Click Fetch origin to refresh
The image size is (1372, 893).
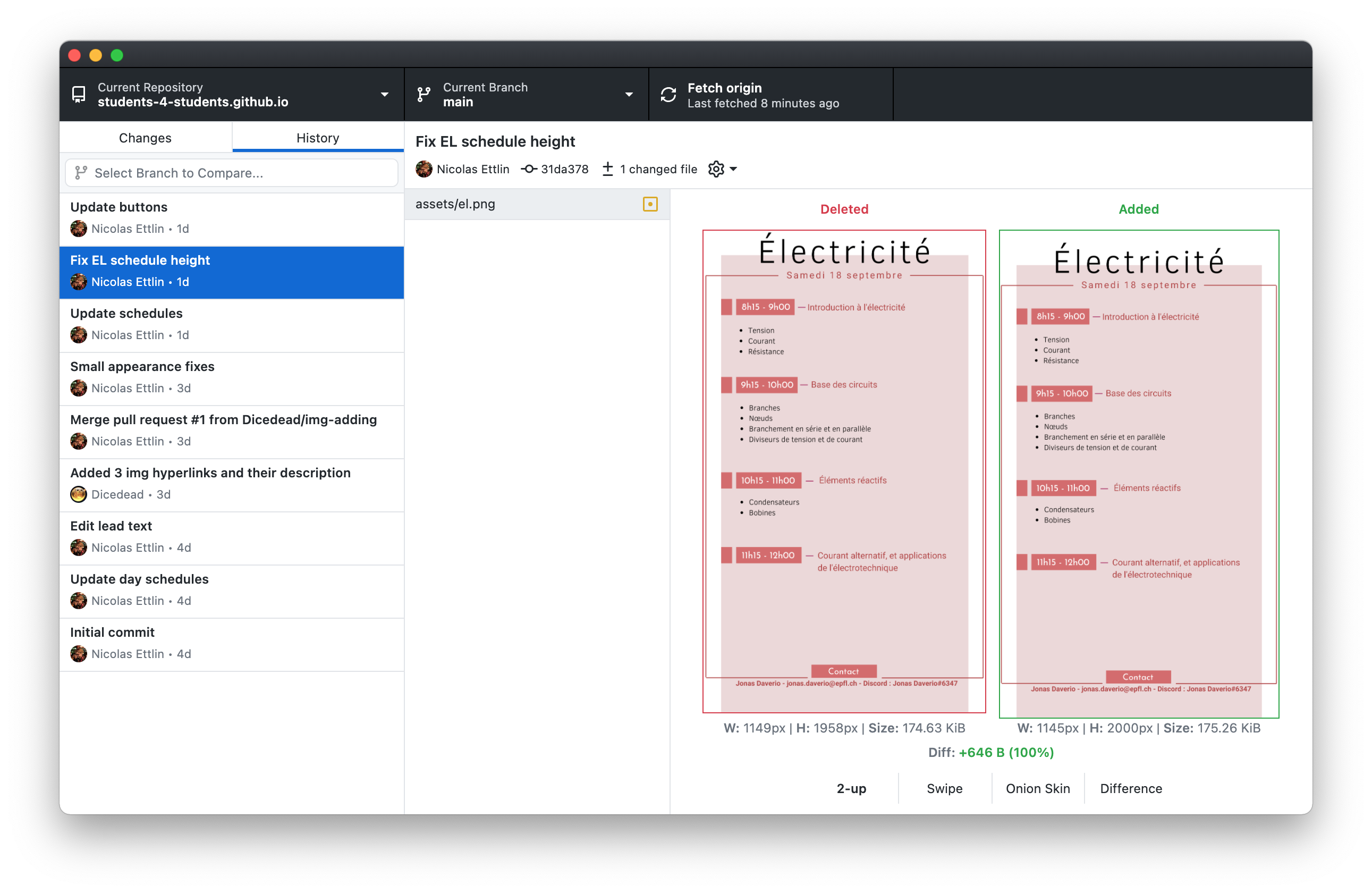pyautogui.click(x=763, y=94)
